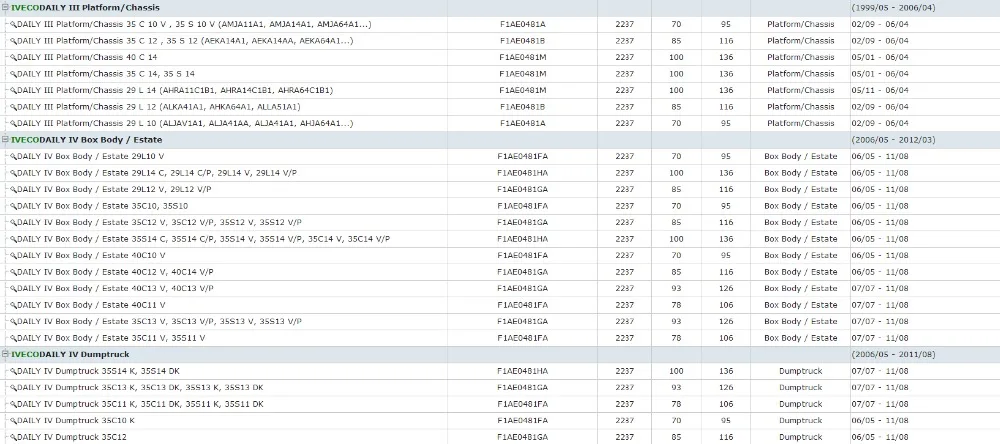Click engine code F1AE0481A in Platform/Chassis 29 L 10 row

[522, 124]
